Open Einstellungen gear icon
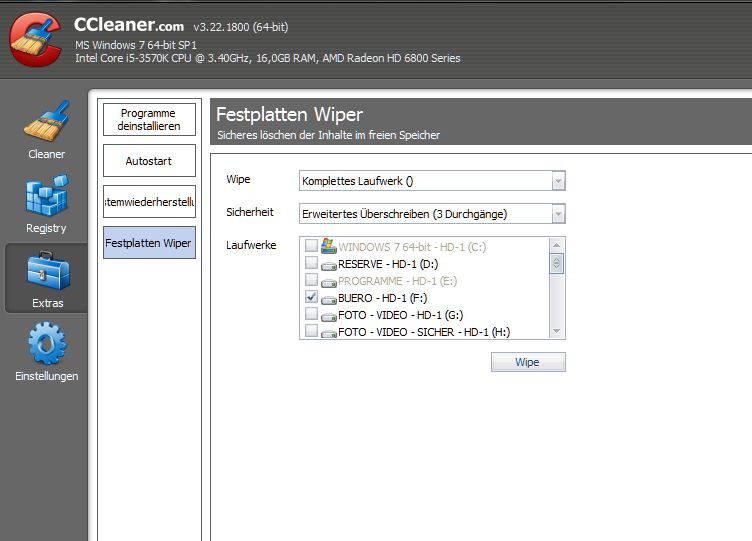The width and height of the screenshot is (752, 541). click(x=47, y=343)
